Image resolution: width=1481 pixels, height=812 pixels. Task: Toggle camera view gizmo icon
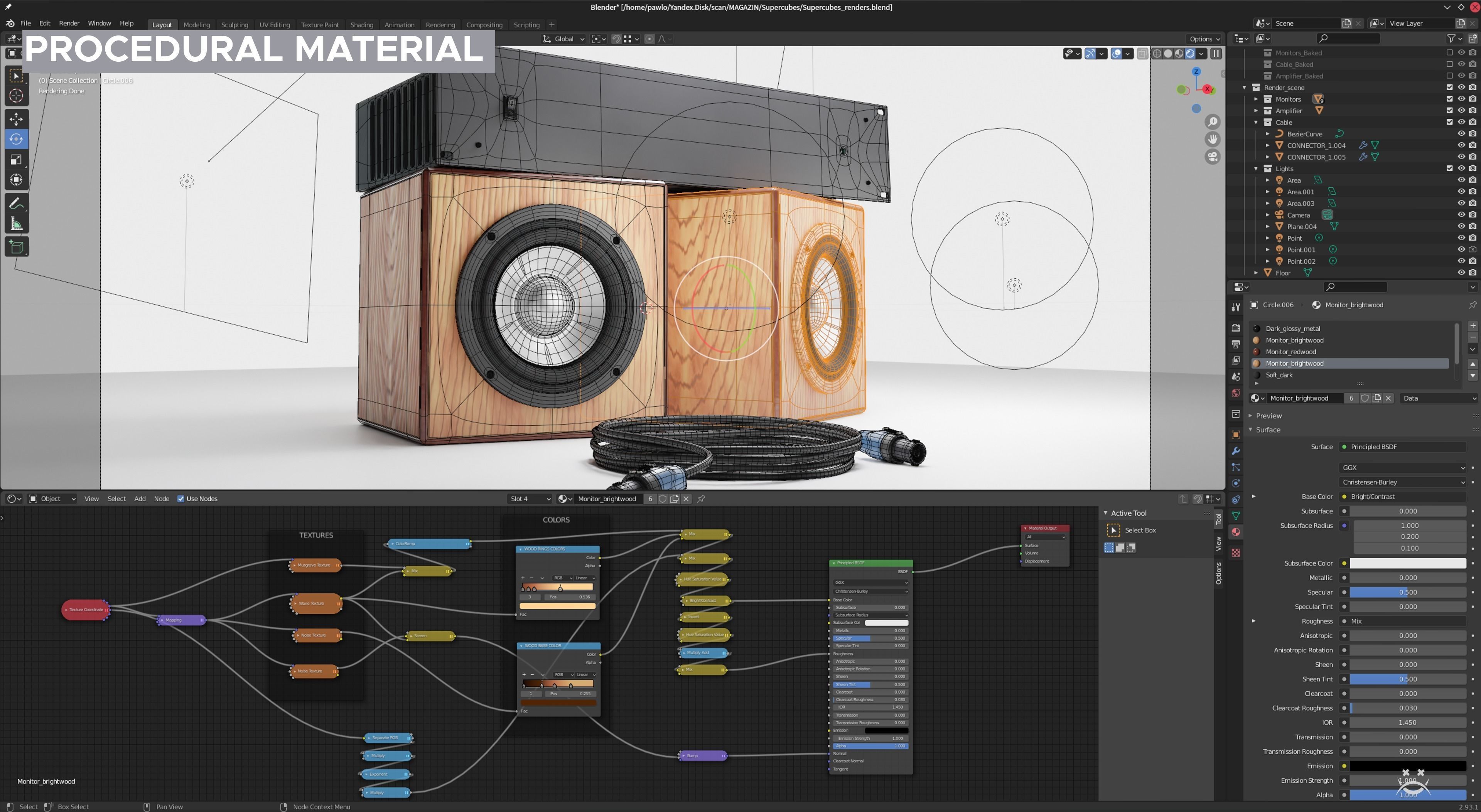[x=1213, y=157]
